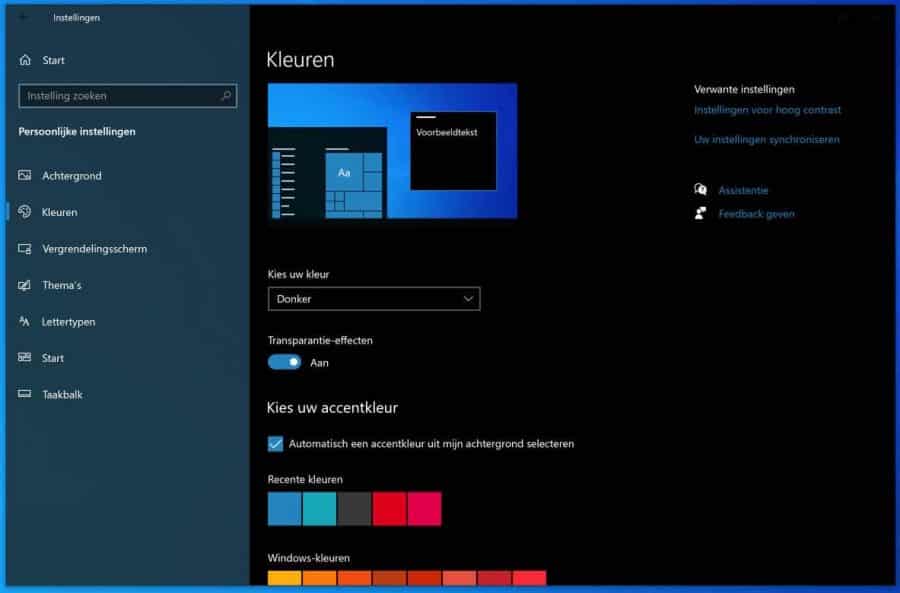Click the Kleuren sidebar icon

click(24, 212)
